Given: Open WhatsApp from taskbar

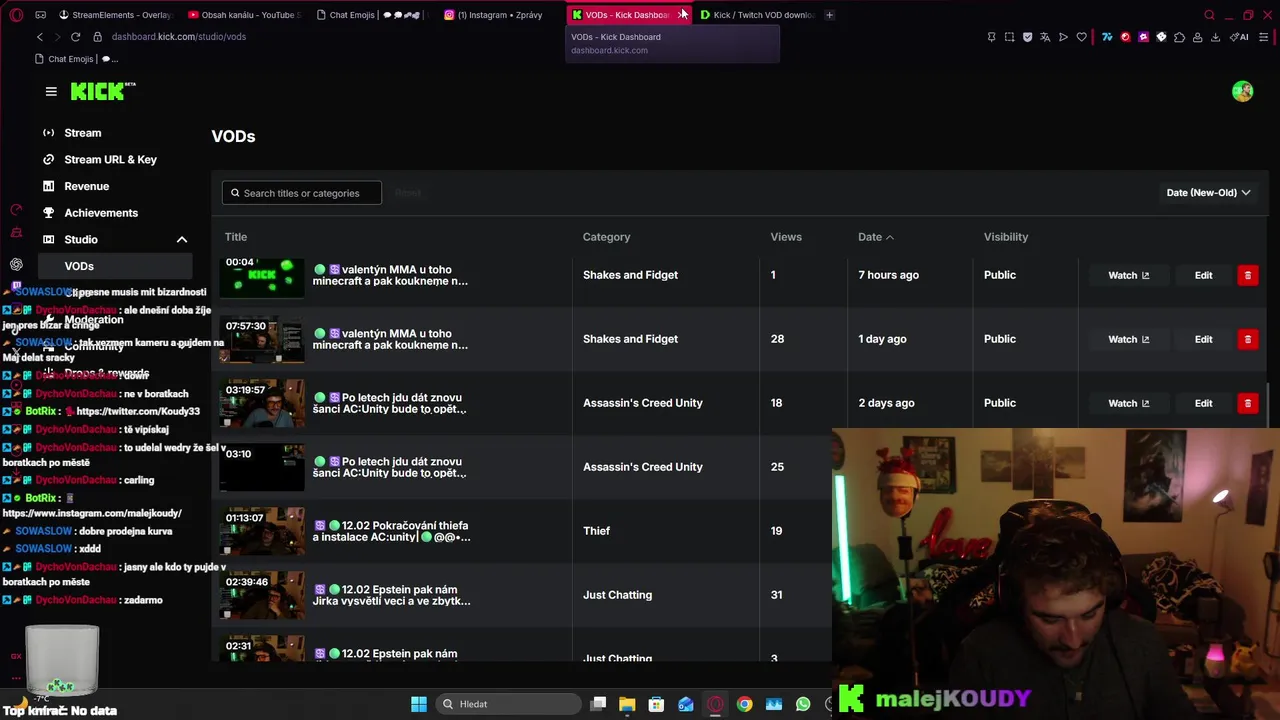Looking at the screenshot, I should (803, 704).
